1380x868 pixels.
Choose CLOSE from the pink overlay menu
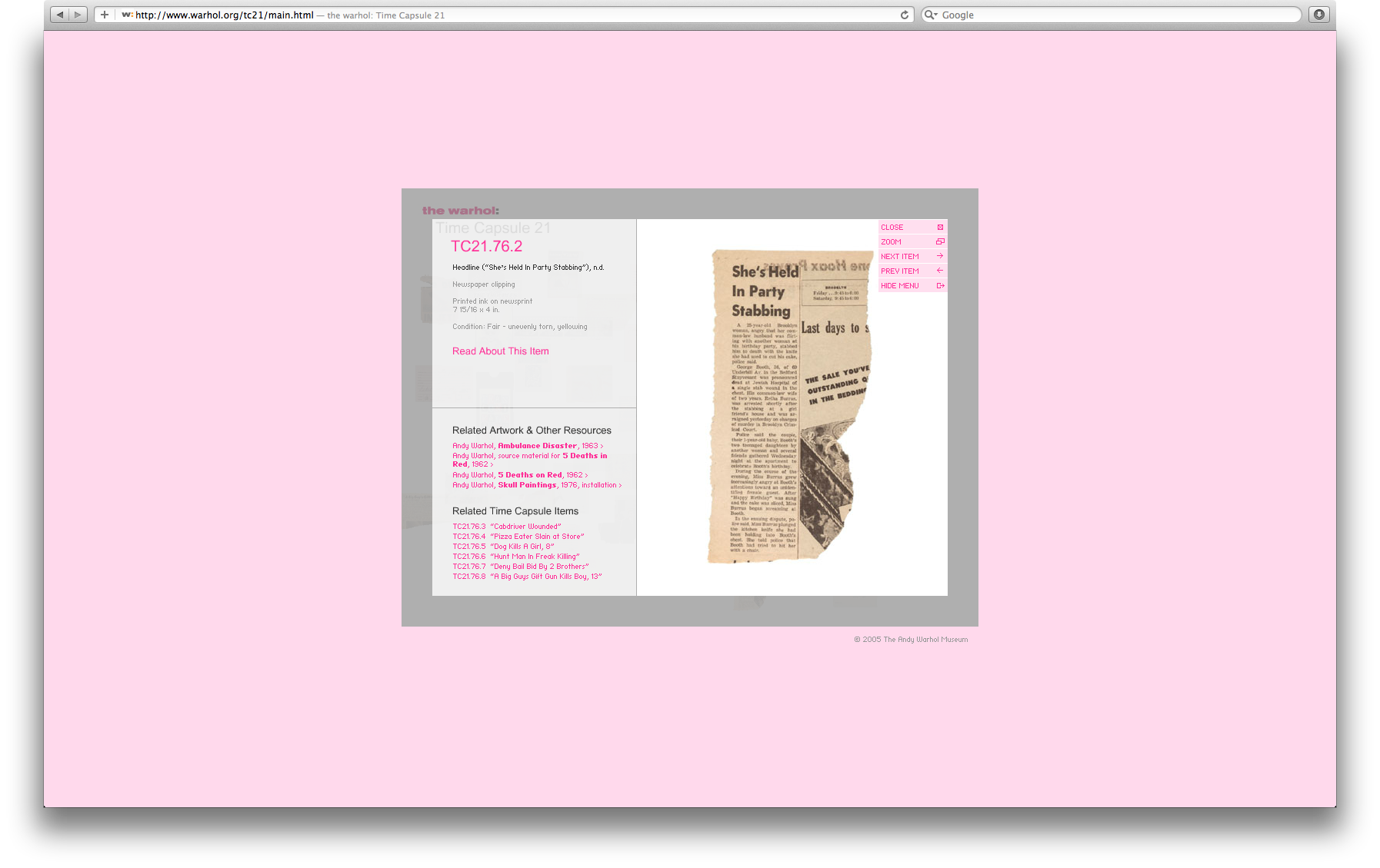(x=892, y=227)
